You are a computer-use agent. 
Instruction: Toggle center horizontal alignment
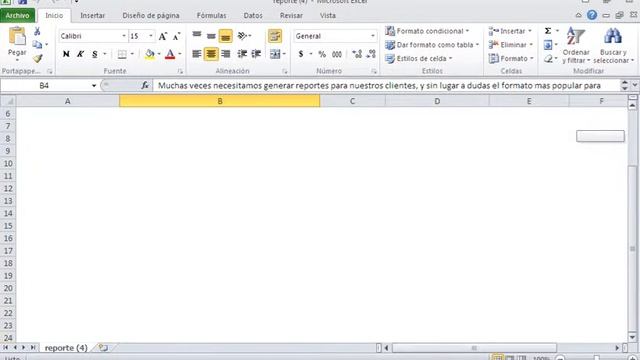tap(211, 54)
